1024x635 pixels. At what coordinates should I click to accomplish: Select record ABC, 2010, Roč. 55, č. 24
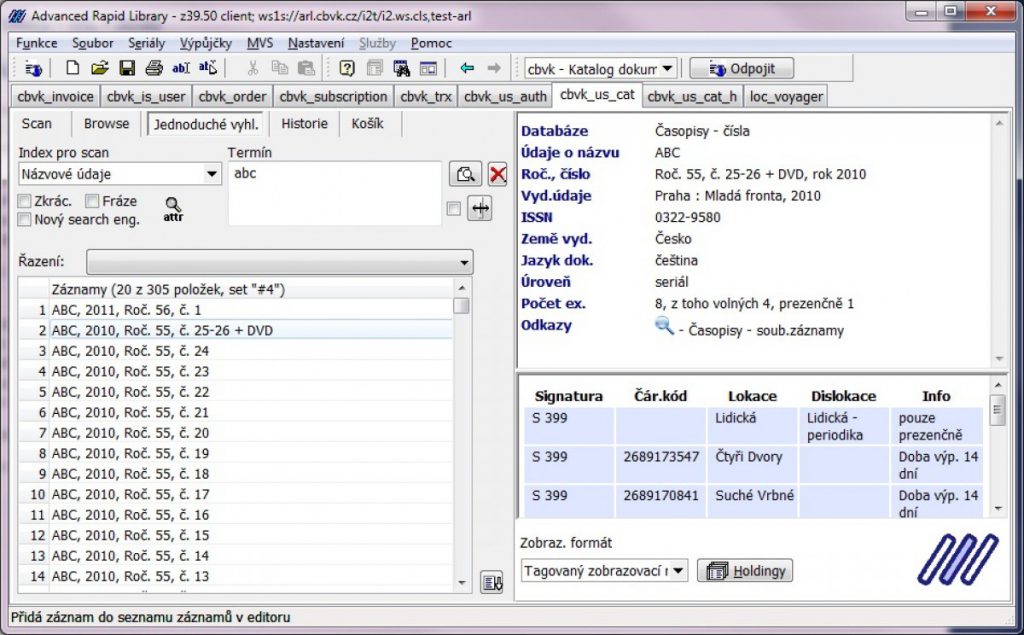pyautogui.click(x=130, y=351)
